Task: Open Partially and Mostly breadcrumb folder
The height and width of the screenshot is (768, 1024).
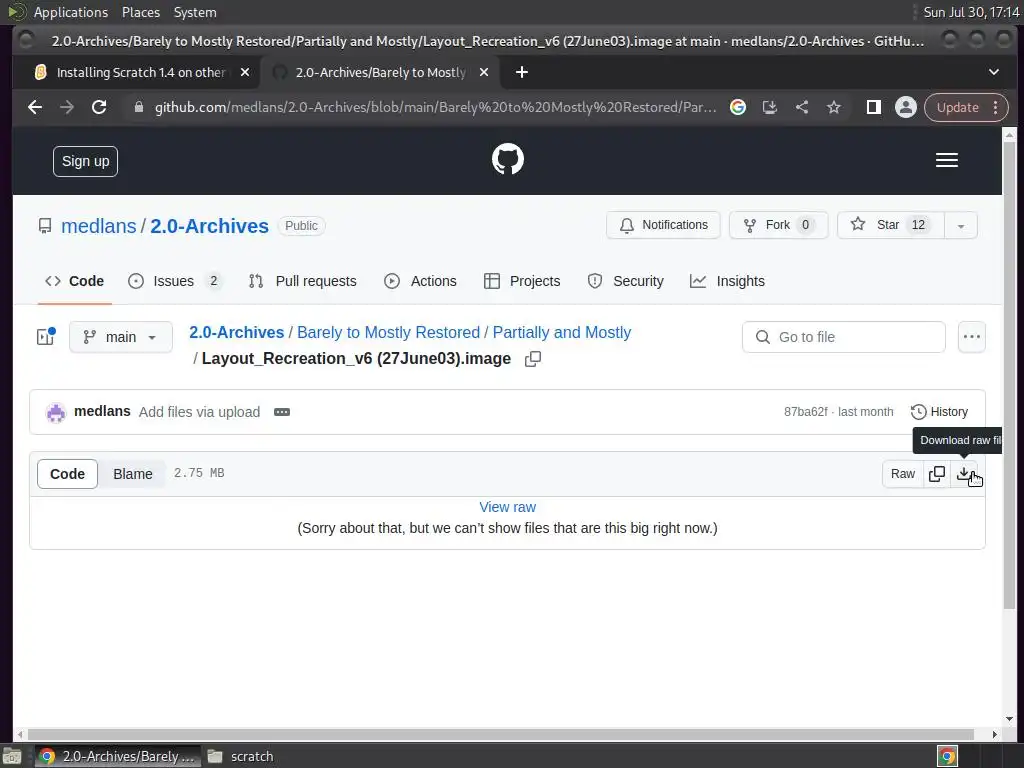Action: [562, 332]
